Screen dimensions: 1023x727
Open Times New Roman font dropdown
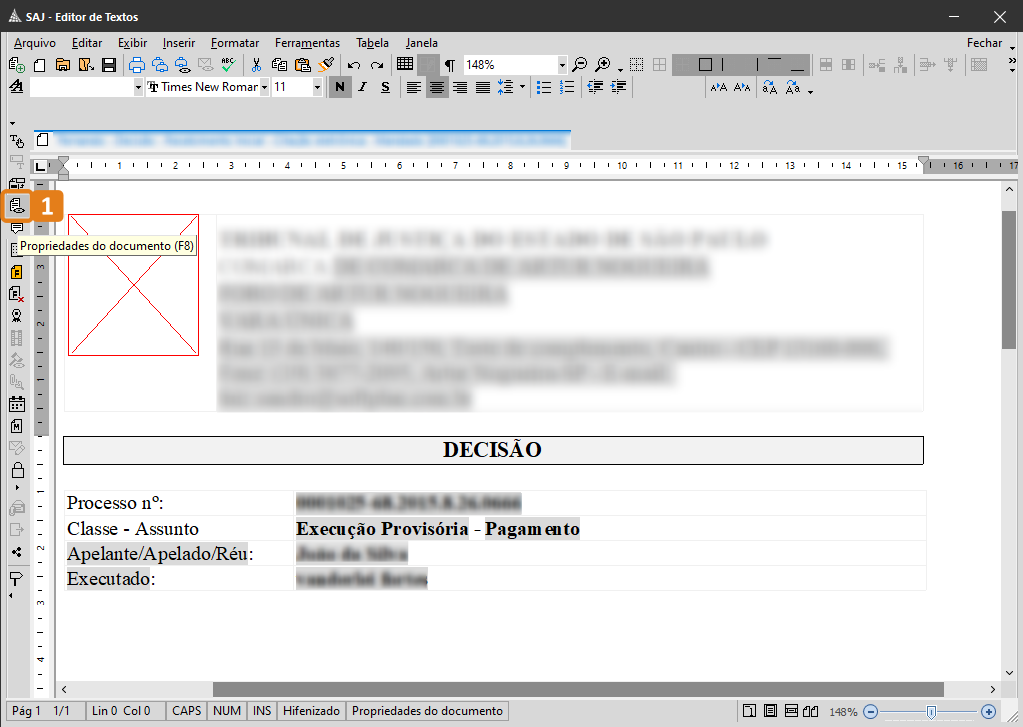pyautogui.click(x=264, y=87)
